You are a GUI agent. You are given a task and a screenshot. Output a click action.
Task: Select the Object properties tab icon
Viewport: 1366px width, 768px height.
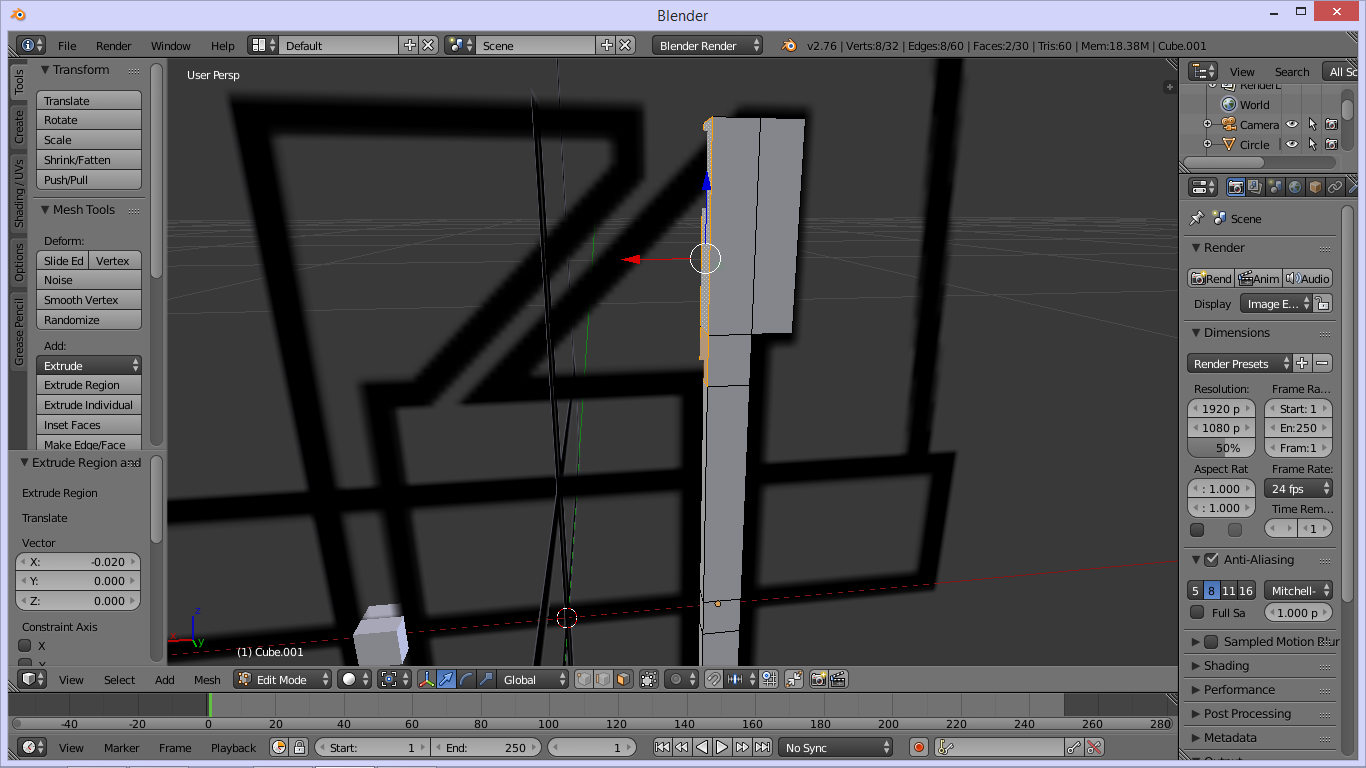tap(1315, 187)
